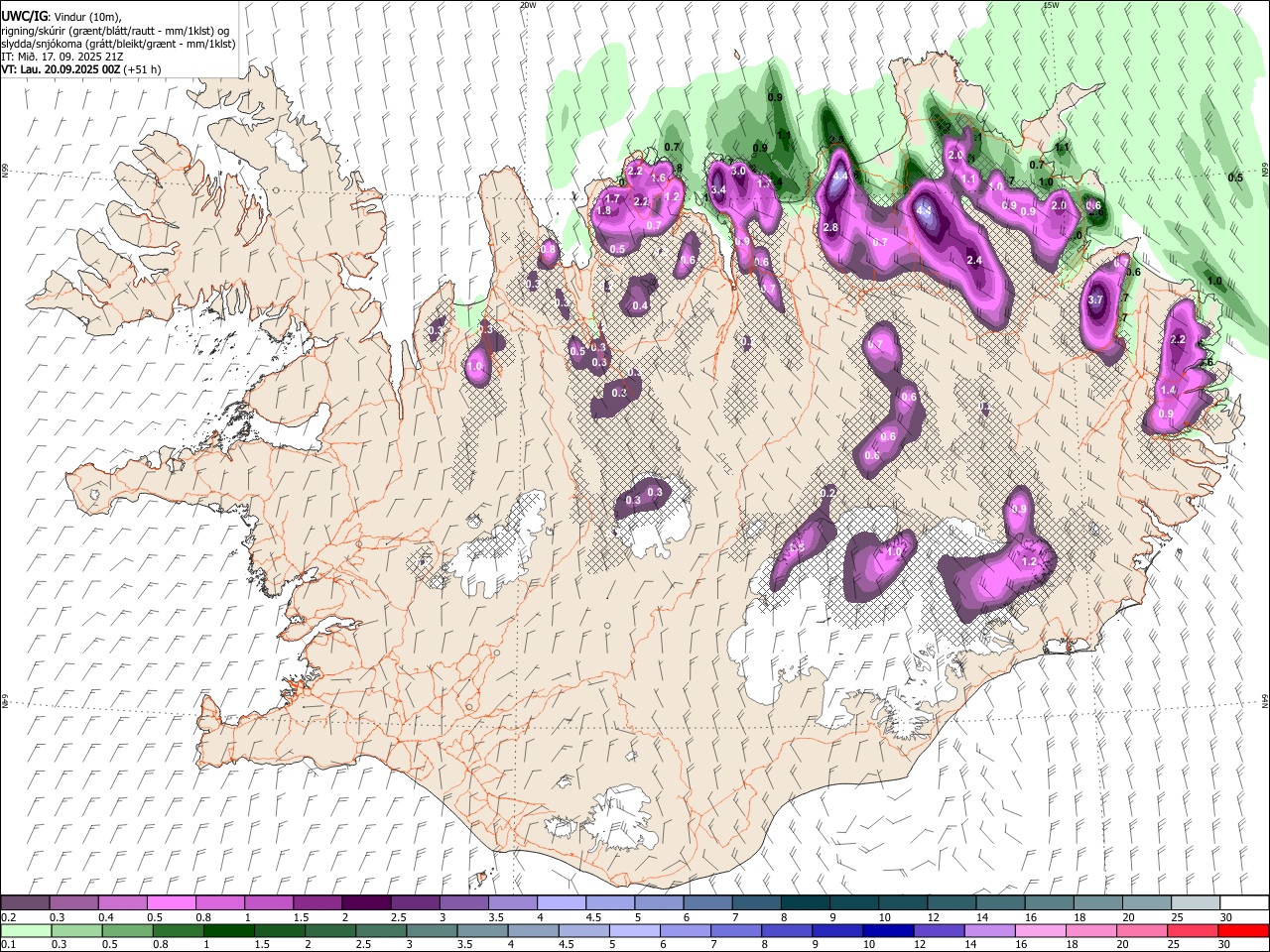
Task: Click the '15W' longitude label at top
Action: (1051, 5)
